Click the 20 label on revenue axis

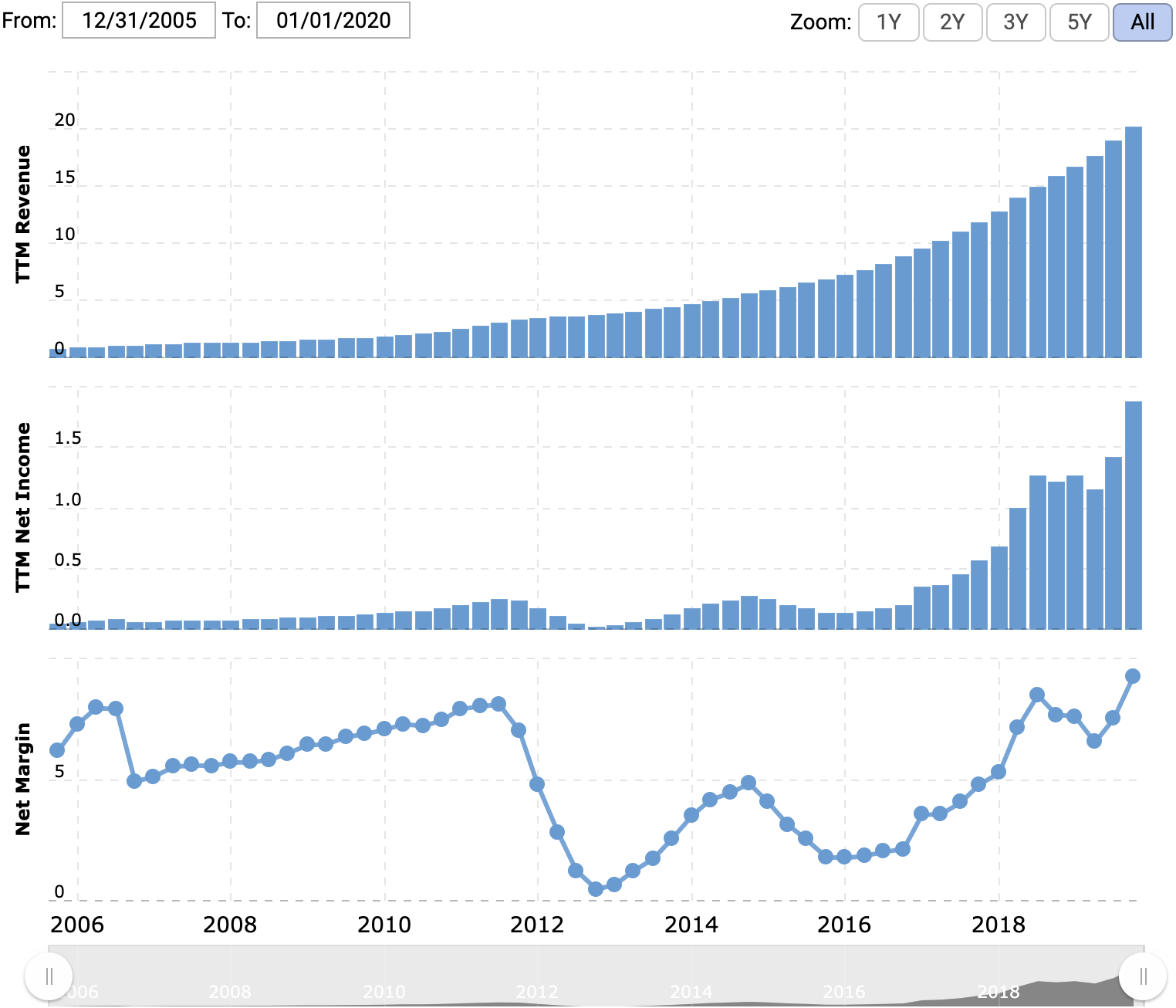pos(65,120)
